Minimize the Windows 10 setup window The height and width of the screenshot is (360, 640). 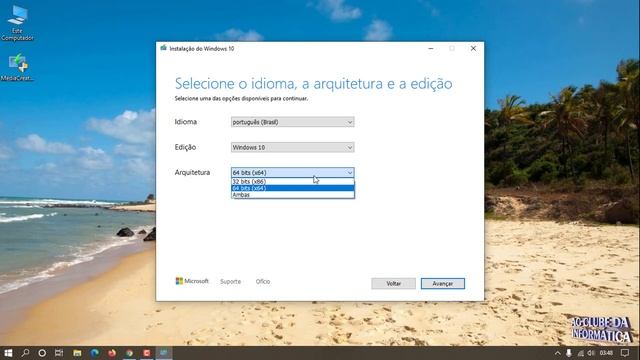pos(431,49)
